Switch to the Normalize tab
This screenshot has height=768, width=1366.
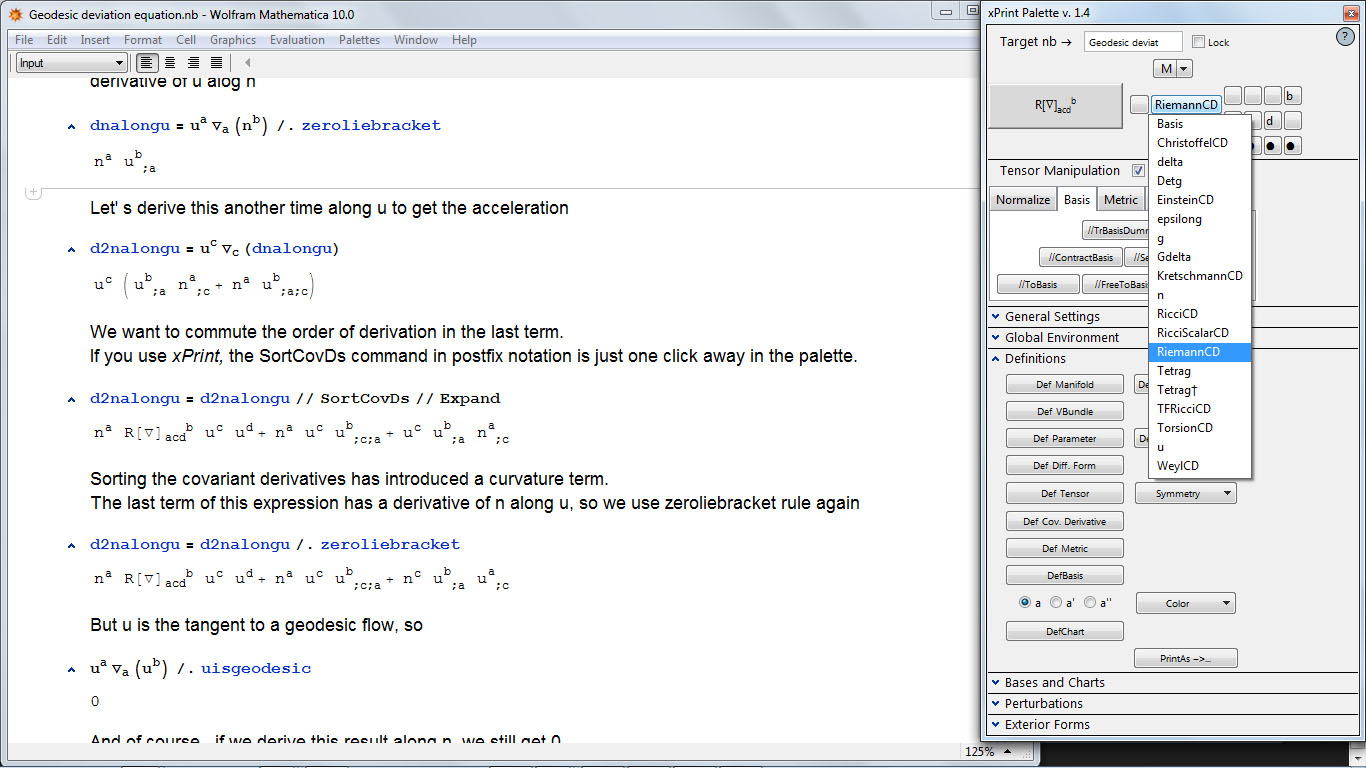click(x=1023, y=200)
